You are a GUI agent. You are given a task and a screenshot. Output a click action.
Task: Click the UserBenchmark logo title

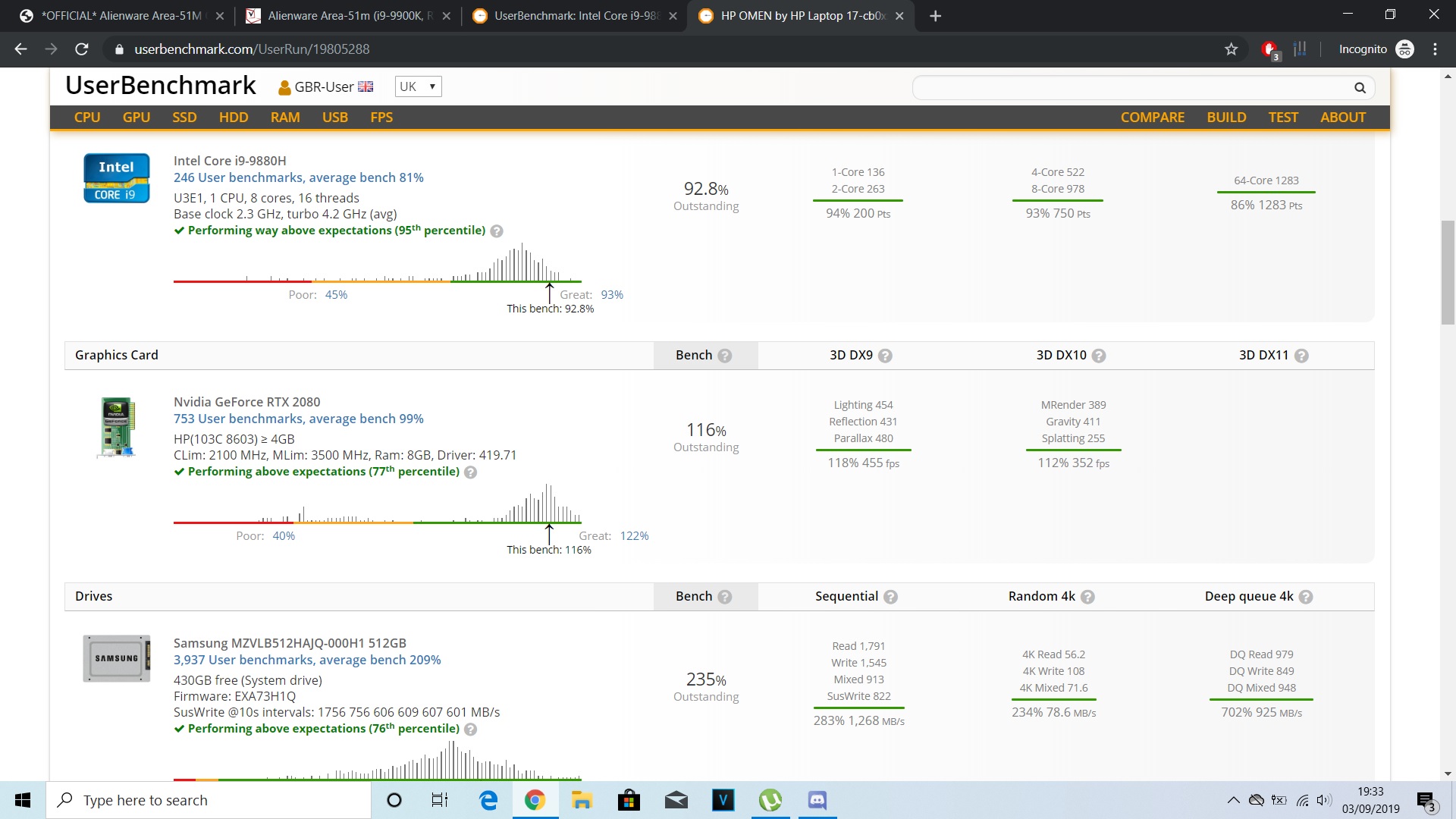pyautogui.click(x=161, y=86)
